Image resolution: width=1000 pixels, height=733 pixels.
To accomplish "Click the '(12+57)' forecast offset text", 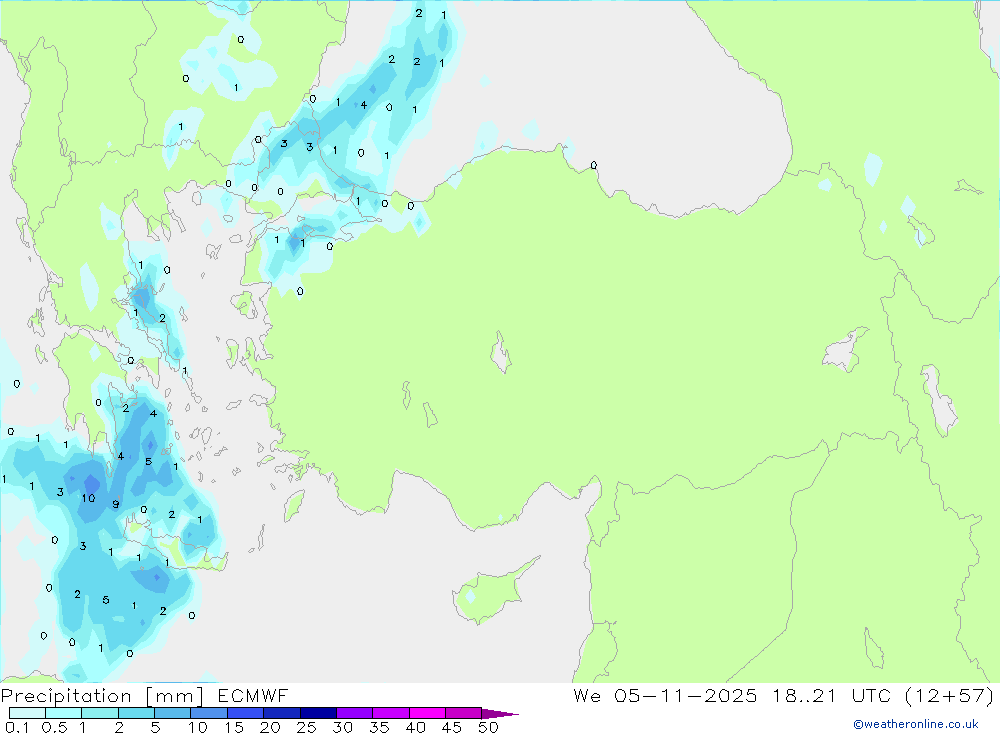I will [x=949, y=696].
